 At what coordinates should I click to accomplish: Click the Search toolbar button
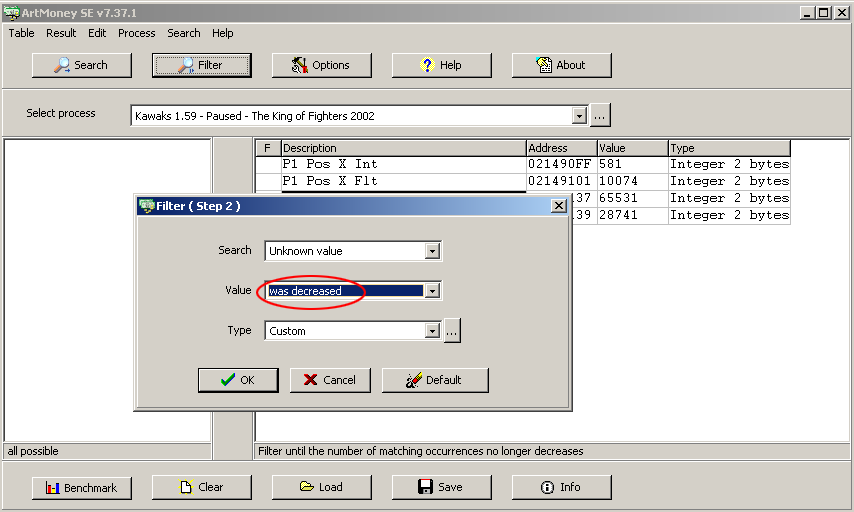pyautogui.click(x=82, y=65)
